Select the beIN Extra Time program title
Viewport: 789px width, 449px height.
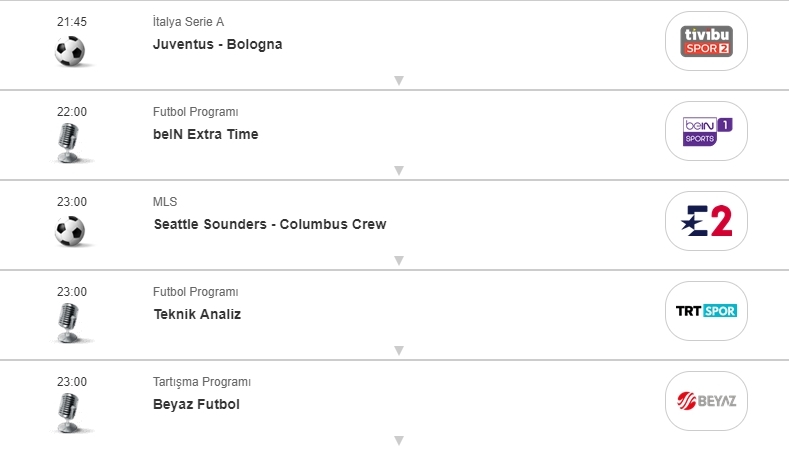click(x=205, y=134)
